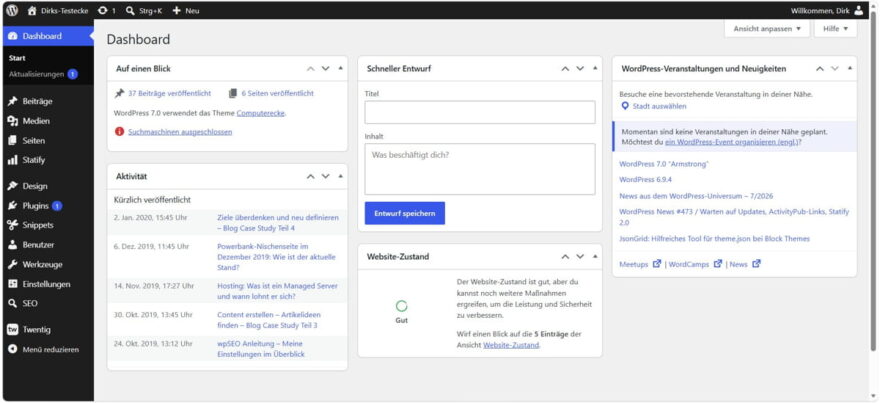Open the Start submenu item
The height and width of the screenshot is (403, 880).
17,58
